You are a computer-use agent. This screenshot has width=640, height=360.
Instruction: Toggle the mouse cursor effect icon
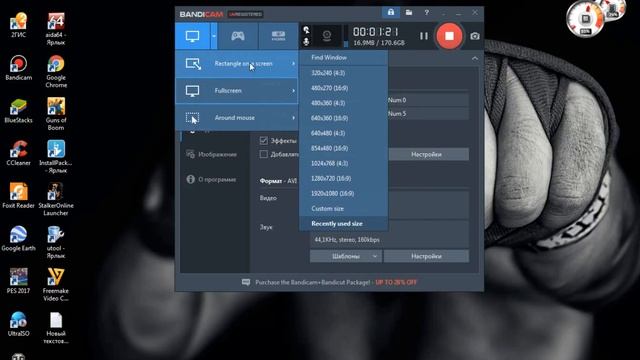pos(306,30)
